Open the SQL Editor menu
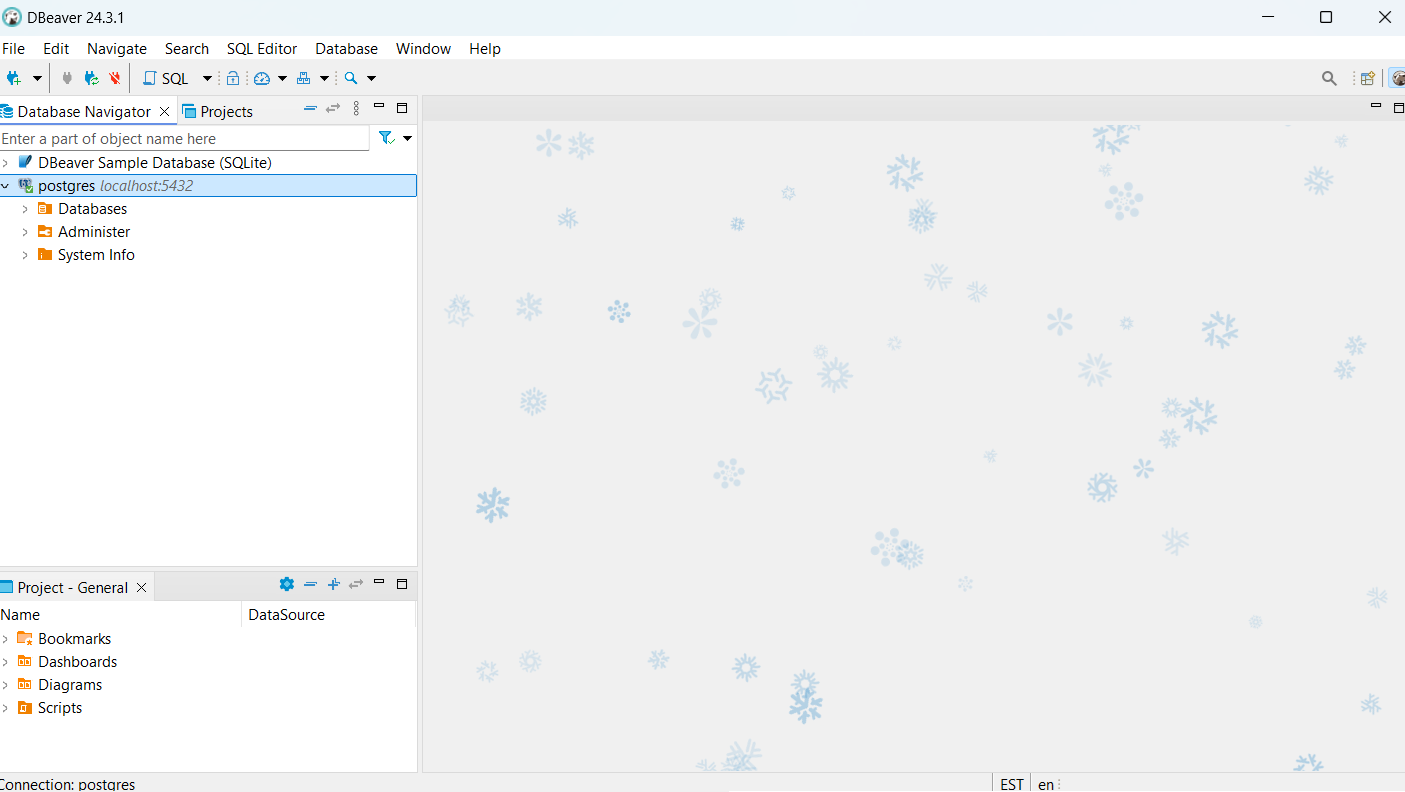The height and width of the screenshot is (792, 1405). pos(261,48)
